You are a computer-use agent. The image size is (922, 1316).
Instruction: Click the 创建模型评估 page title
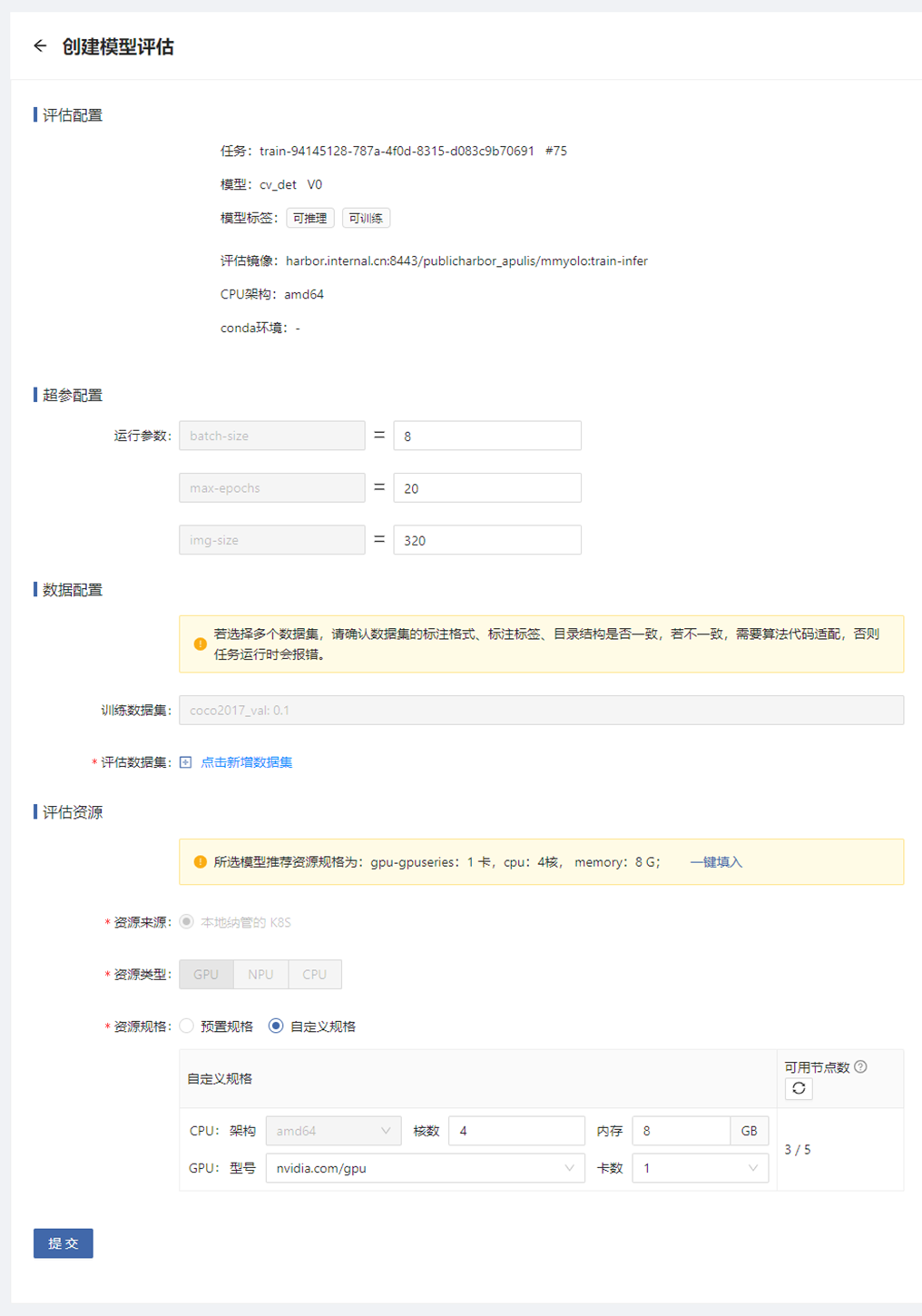coord(118,46)
